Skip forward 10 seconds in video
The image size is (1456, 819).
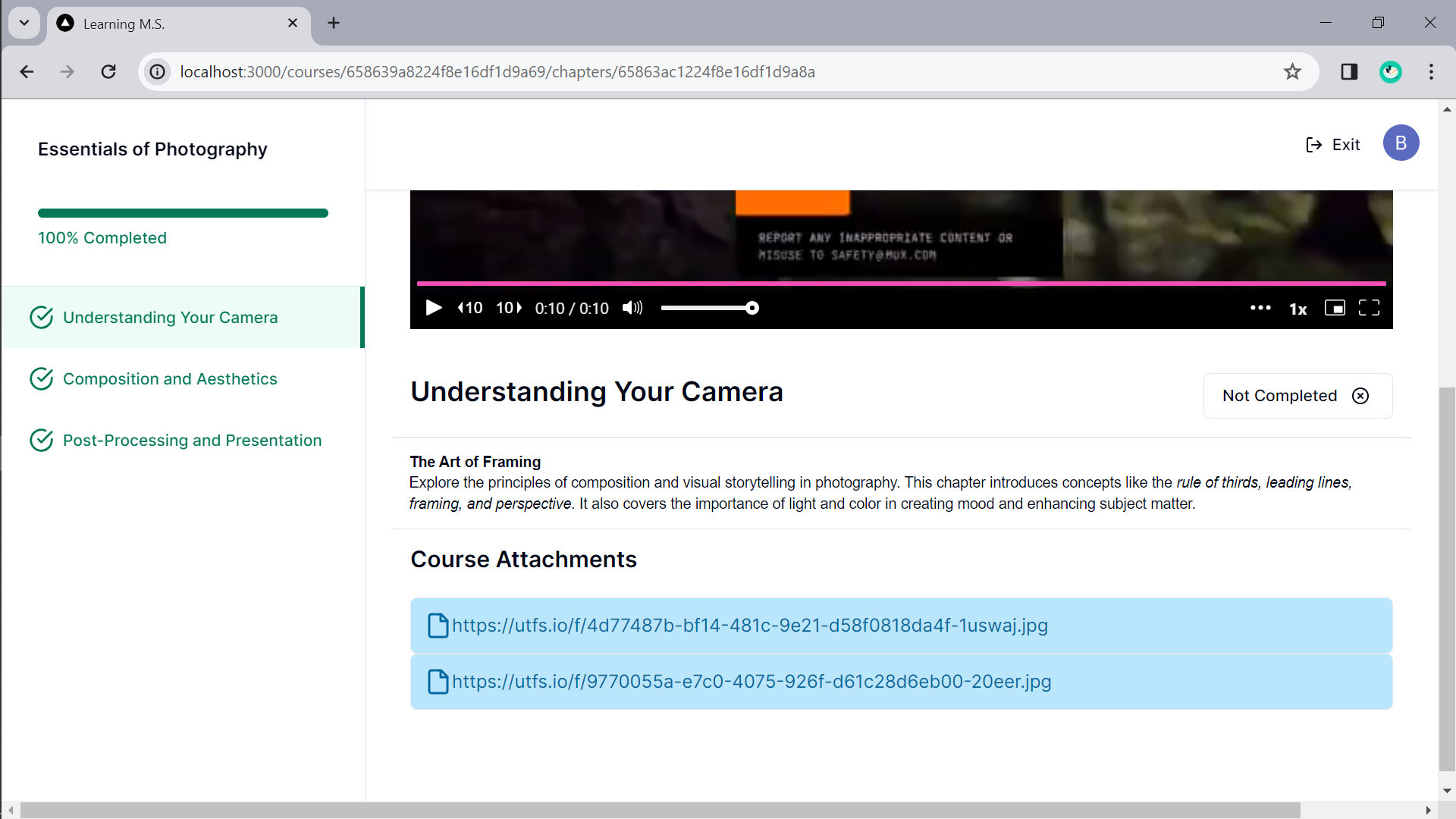tap(509, 308)
